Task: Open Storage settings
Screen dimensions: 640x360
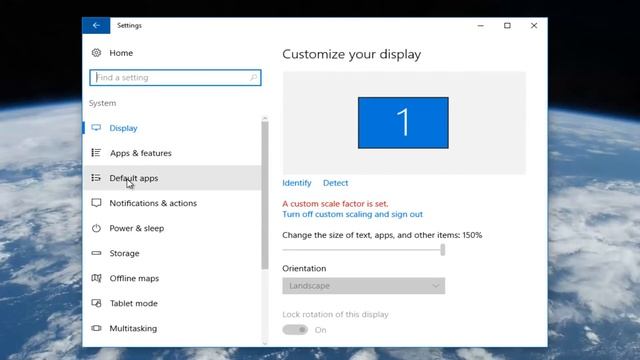Action: (x=171, y=253)
